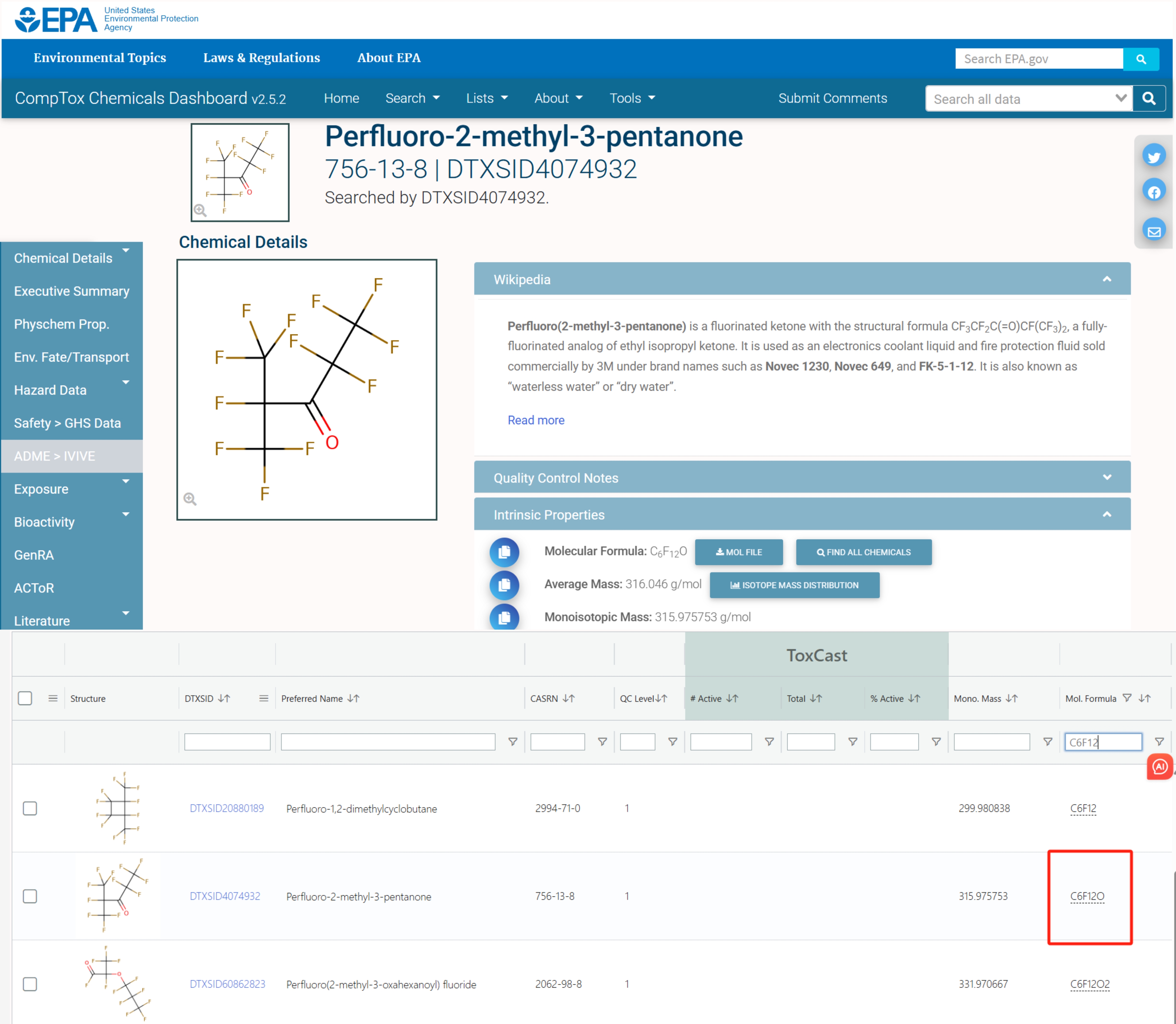Open the DTXSID20880189 link

click(x=227, y=808)
